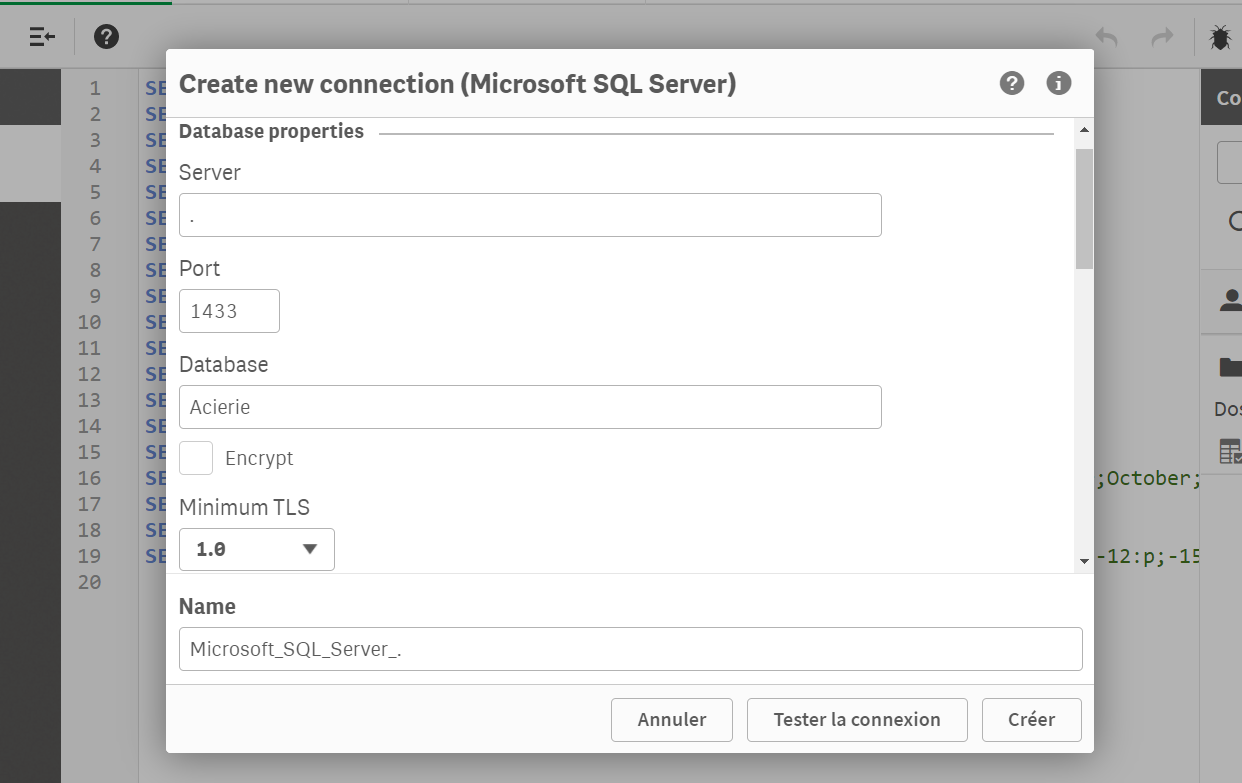The height and width of the screenshot is (783, 1242).
Task: Select the Port field showing 1433
Action: pyautogui.click(x=229, y=311)
